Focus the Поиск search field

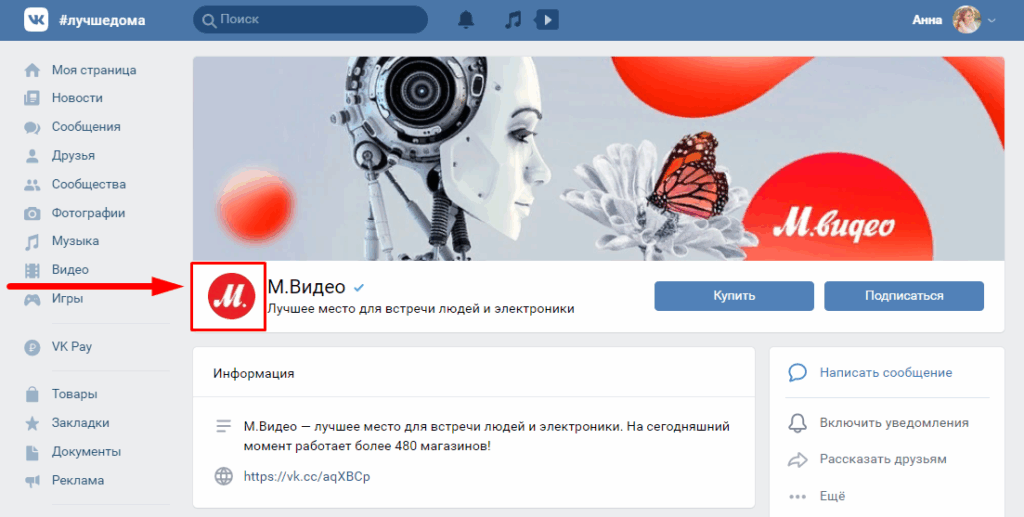point(311,20)
